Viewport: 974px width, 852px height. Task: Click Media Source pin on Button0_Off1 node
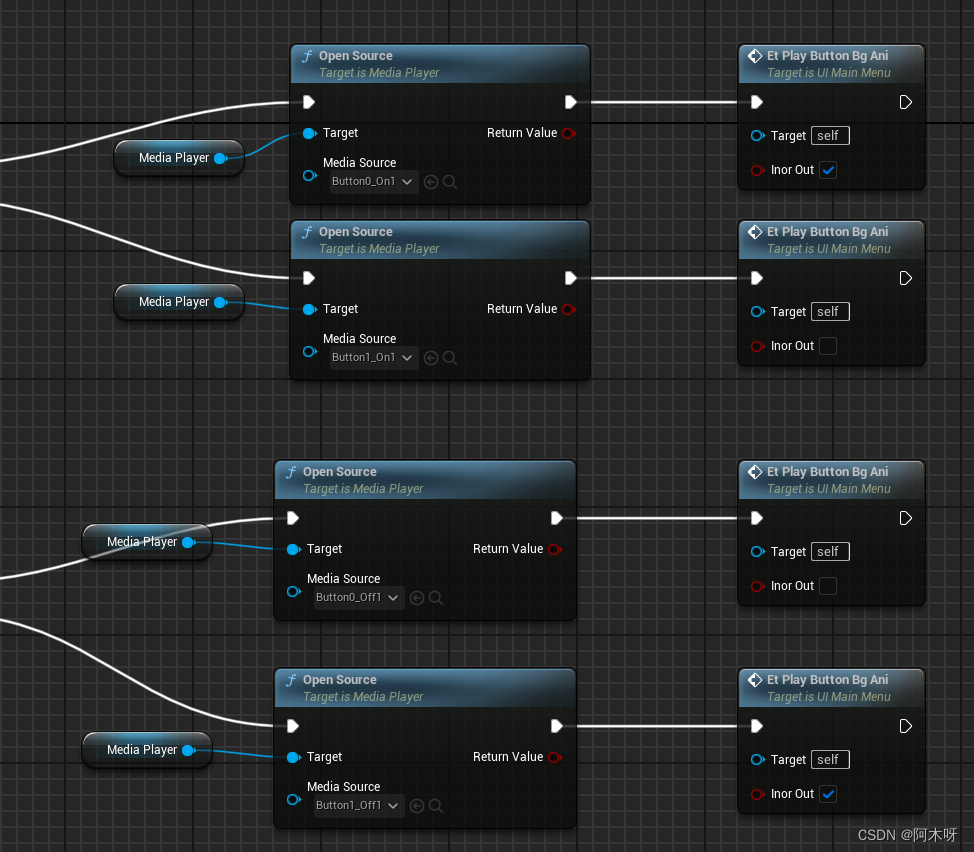293,592
